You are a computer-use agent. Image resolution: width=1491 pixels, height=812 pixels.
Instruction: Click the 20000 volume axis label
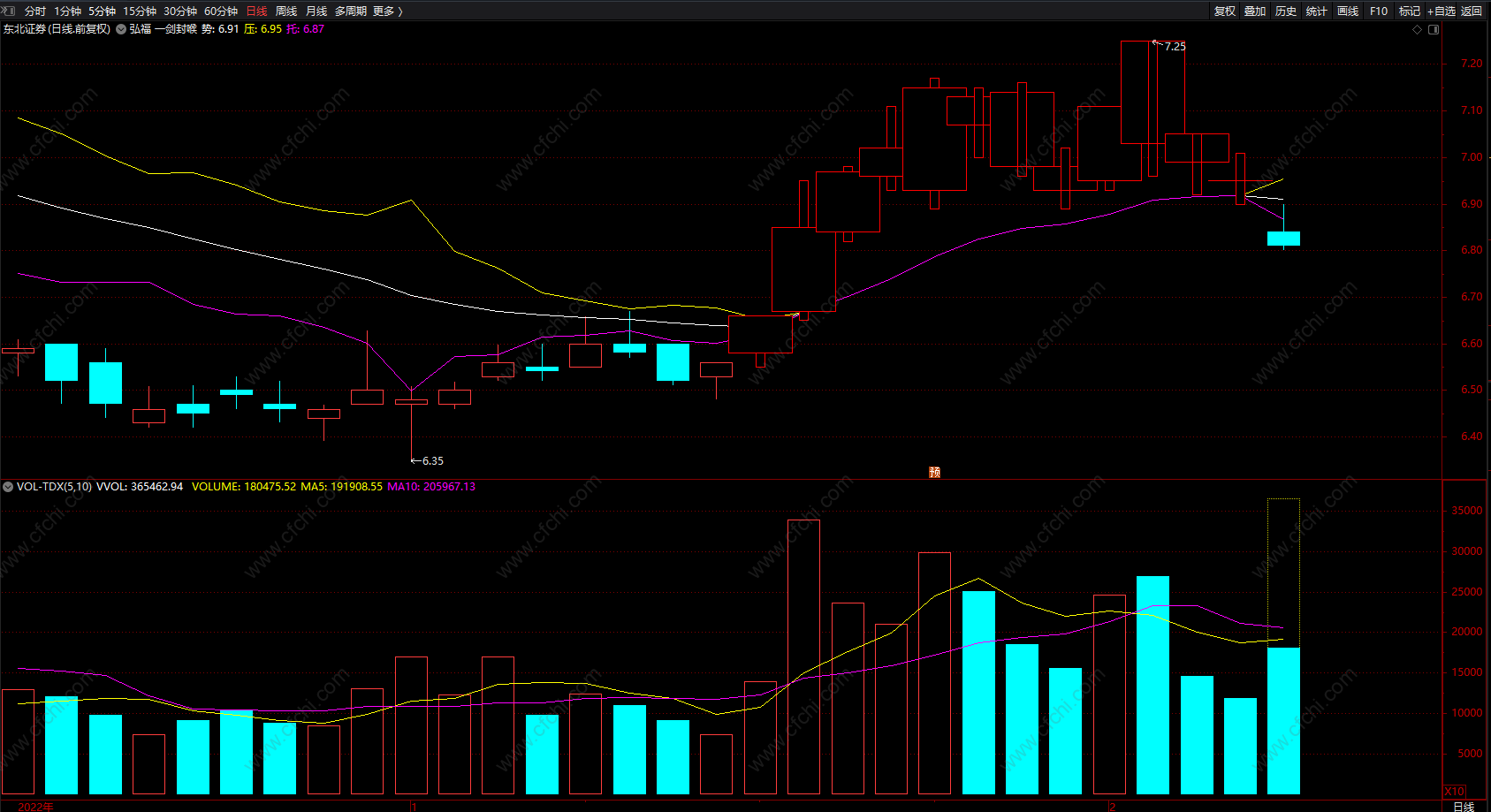click(1467, 632)
